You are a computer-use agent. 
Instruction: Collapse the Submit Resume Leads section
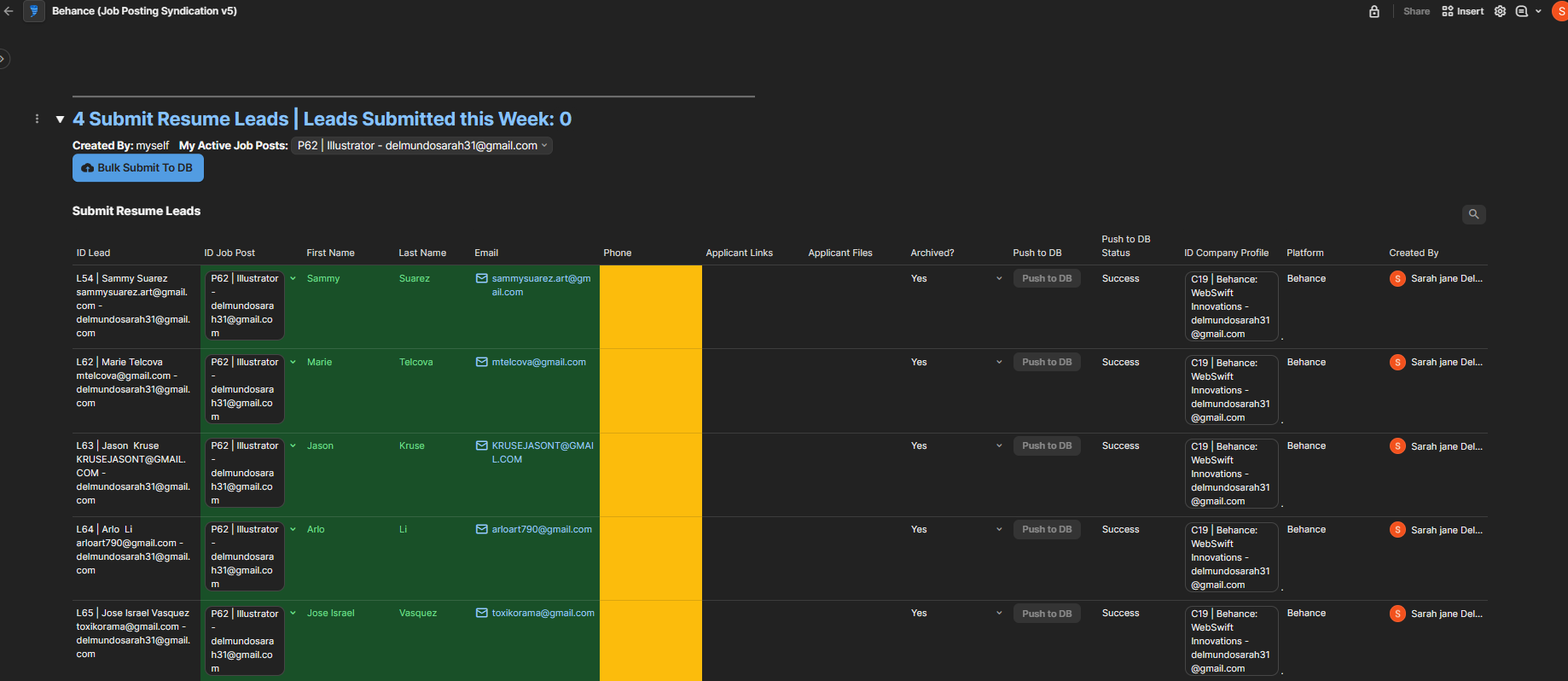pos(60,119)
